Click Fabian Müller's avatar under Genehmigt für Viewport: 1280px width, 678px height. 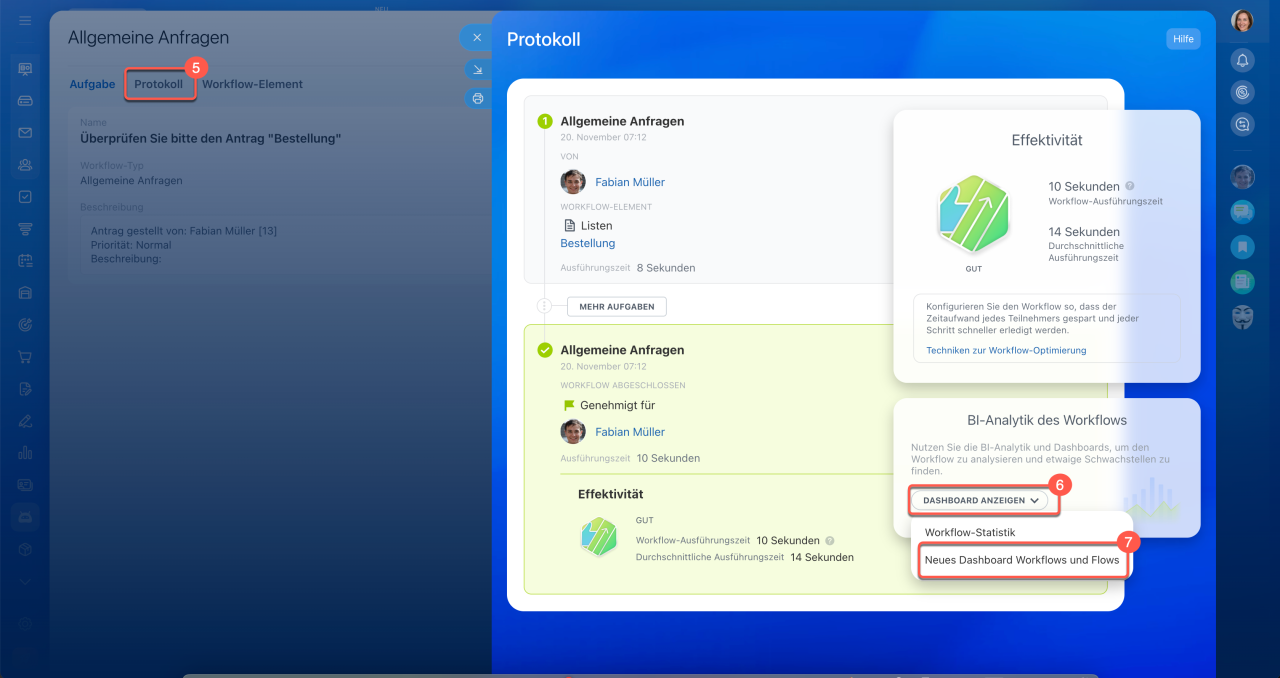pos(573,432)
